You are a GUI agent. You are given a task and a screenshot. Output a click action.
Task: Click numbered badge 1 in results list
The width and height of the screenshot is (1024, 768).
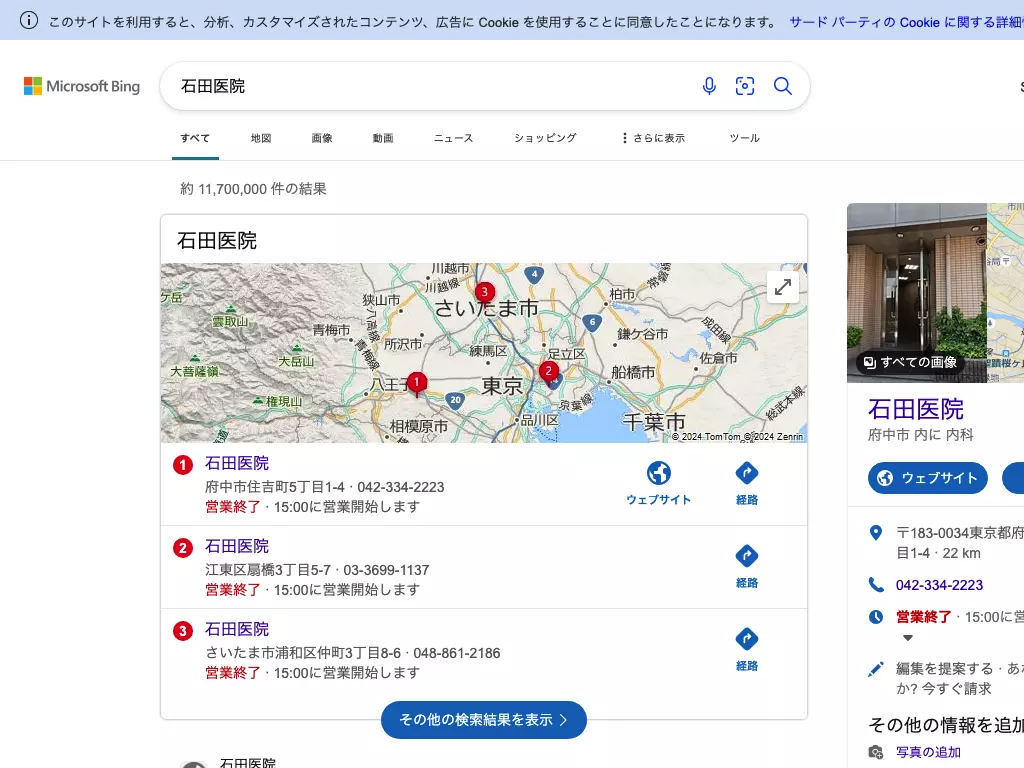coord(183,465)
